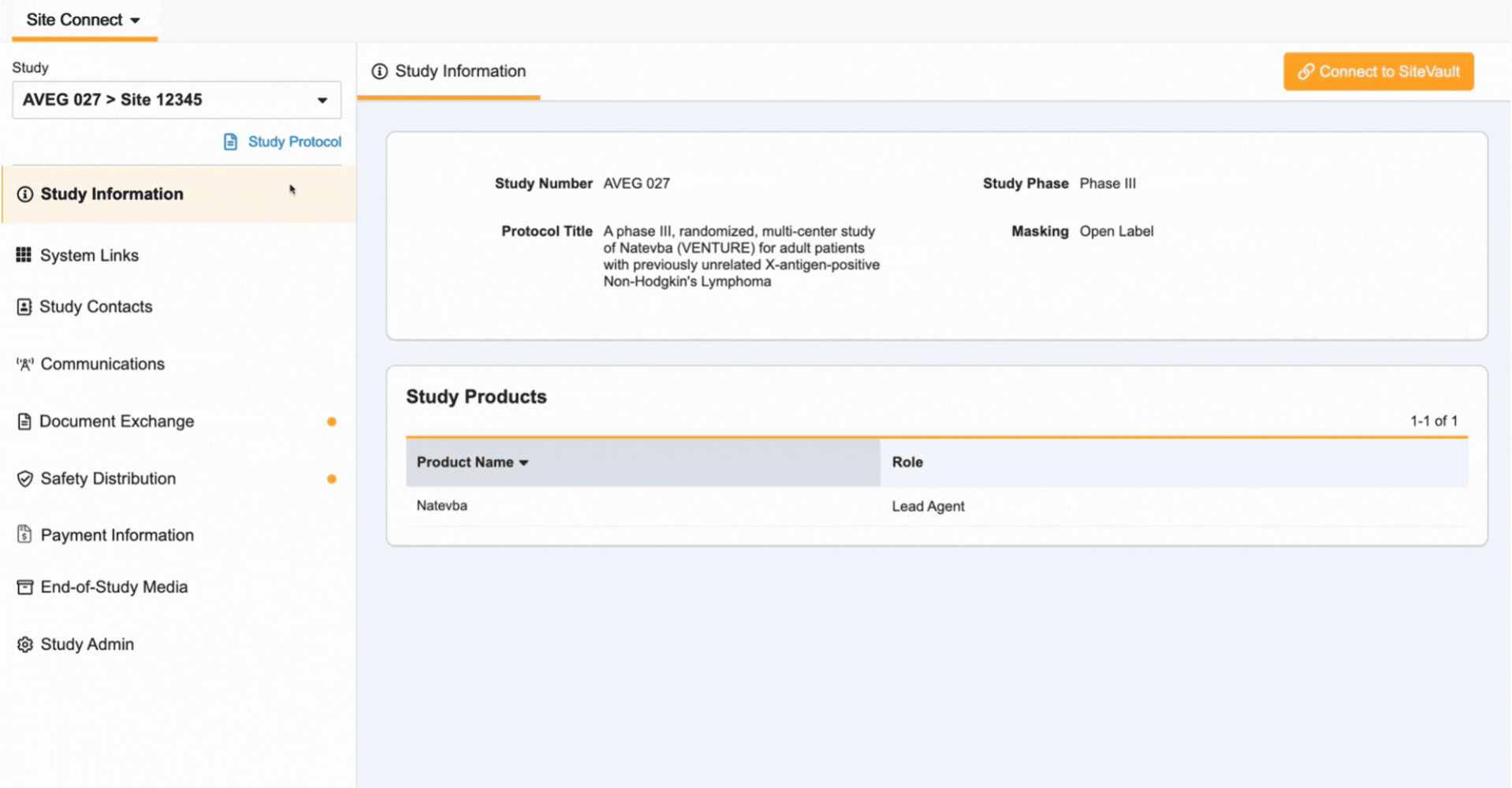Click the Study Contacts person icon
This screenshot has height=788, width=1512.
point(24,307)
